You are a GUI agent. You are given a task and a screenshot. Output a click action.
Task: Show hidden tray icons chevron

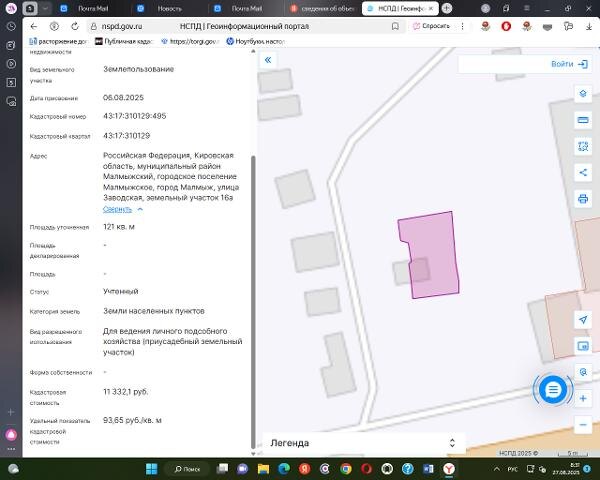496,469
